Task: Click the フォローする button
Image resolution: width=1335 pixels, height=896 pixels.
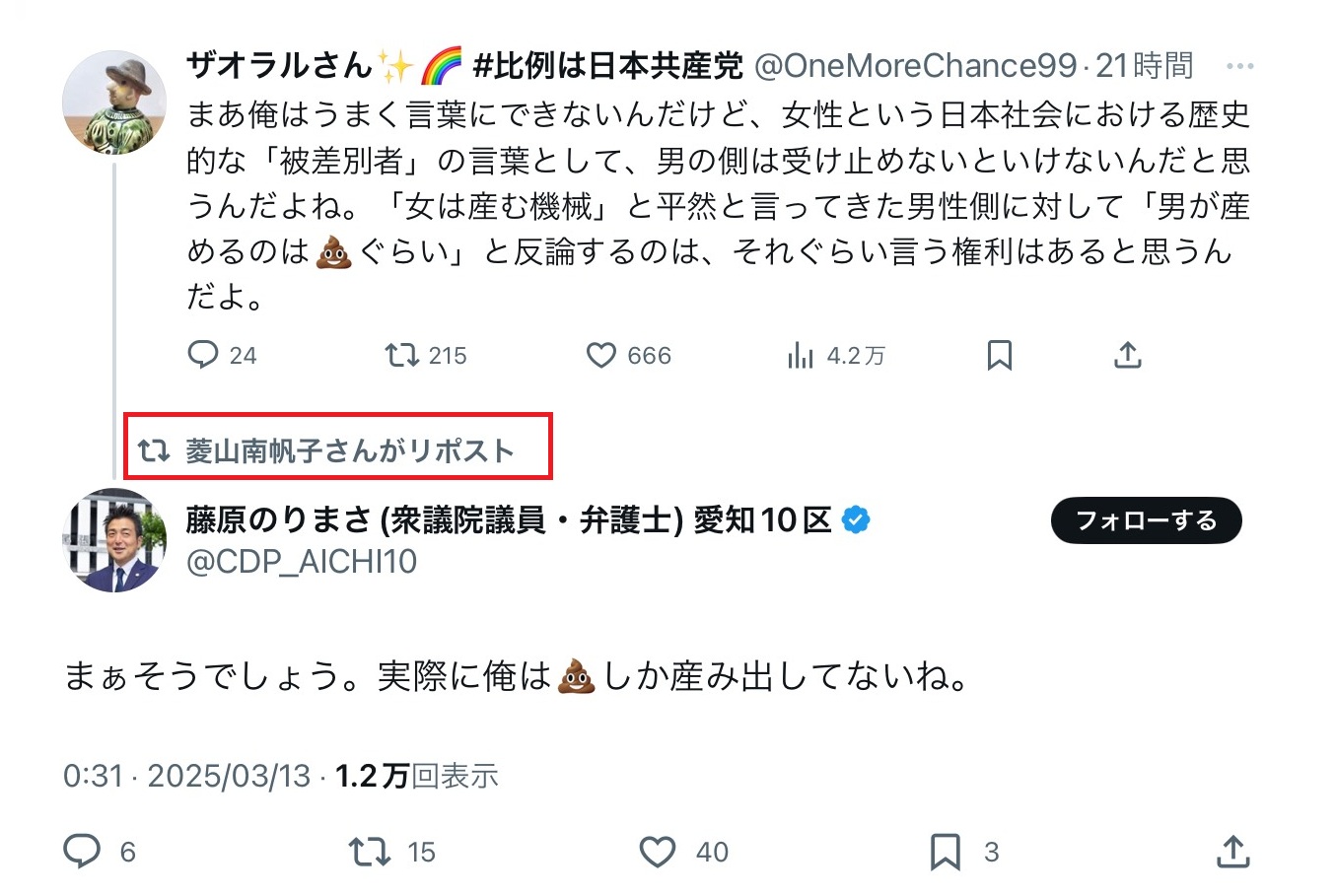Action: (x=1146, y=520)
